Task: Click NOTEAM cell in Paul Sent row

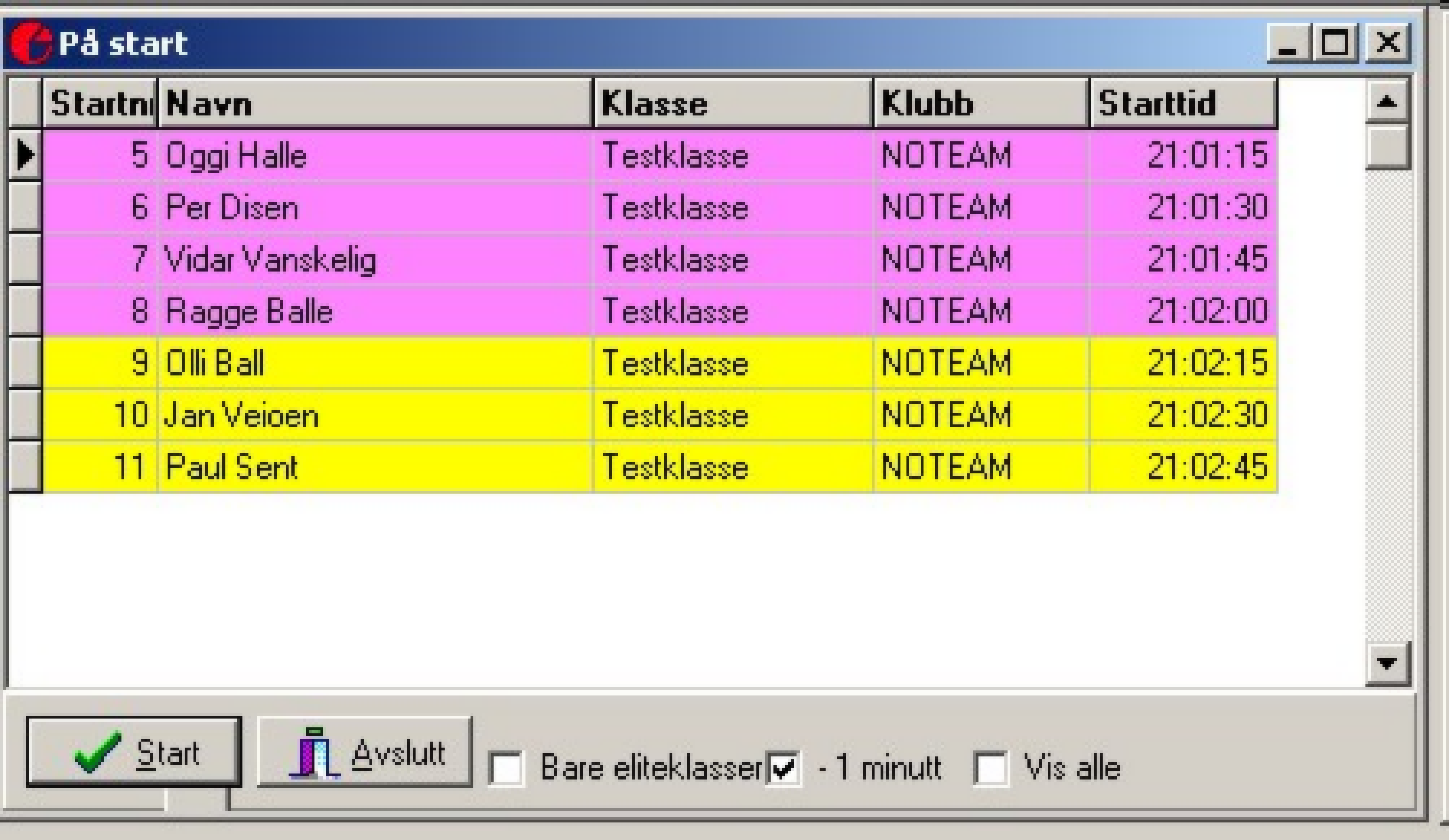Action: [982, 466]
